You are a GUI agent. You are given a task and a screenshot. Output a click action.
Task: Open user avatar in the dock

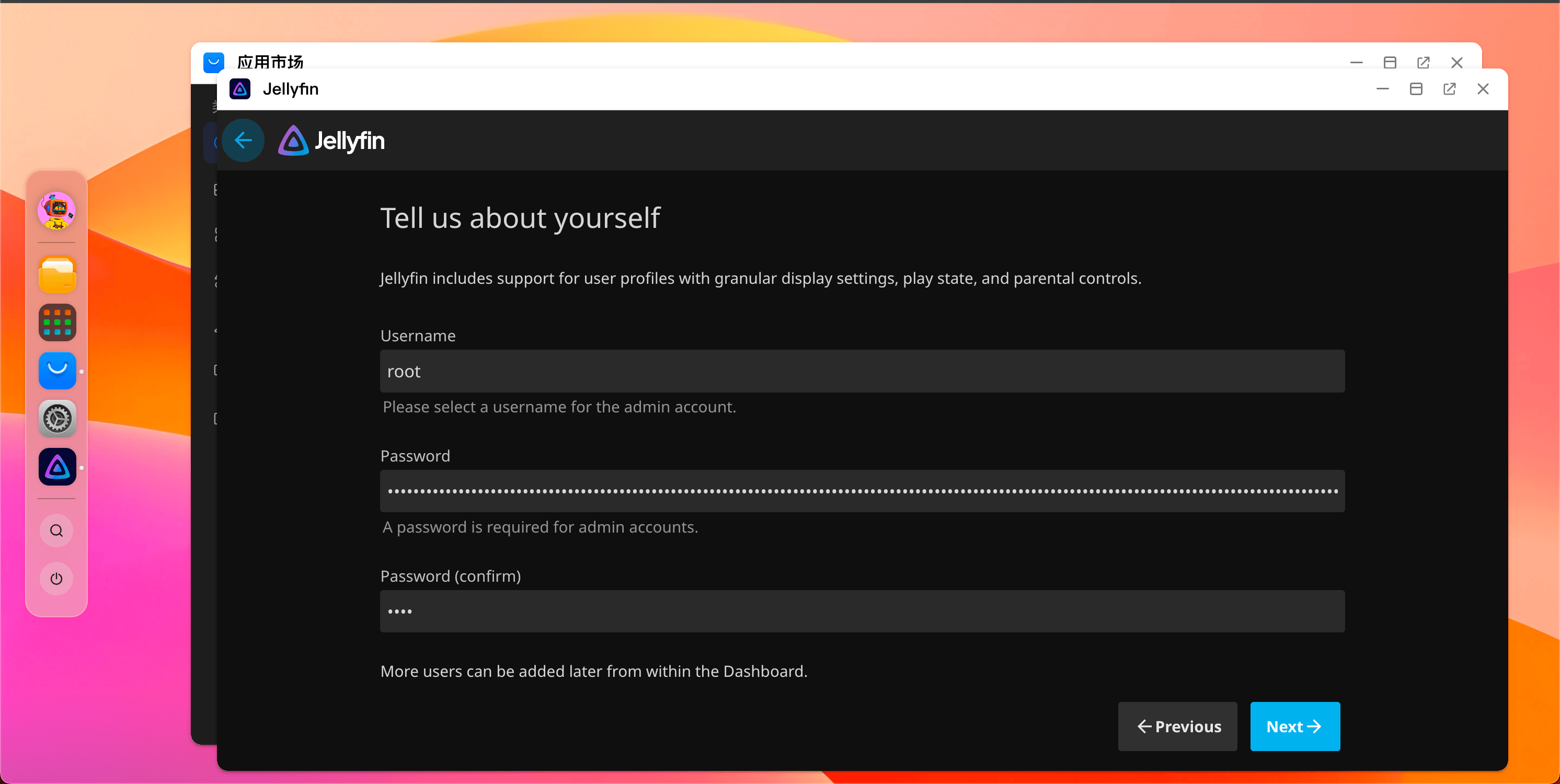(57, 211)
